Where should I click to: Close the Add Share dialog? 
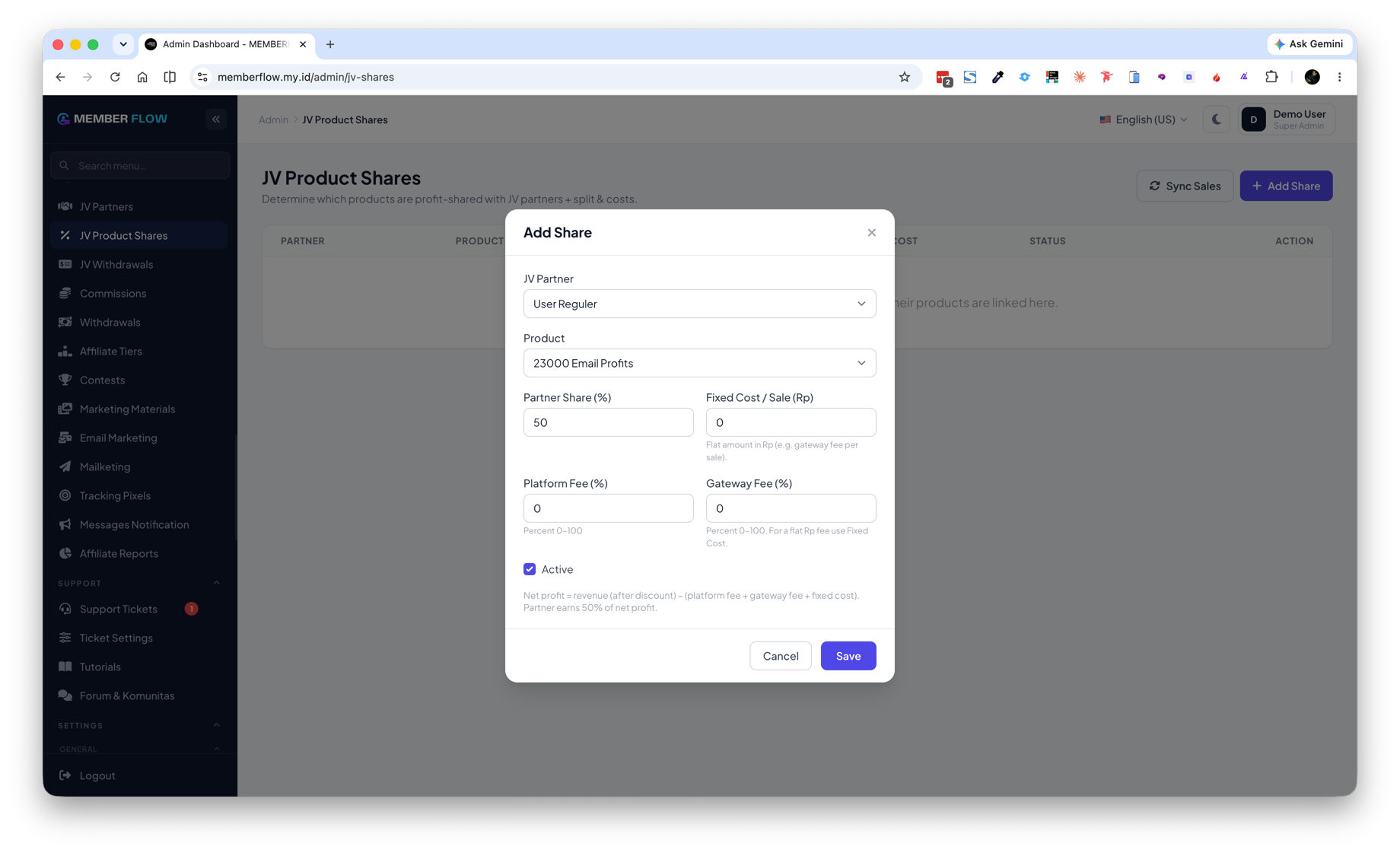pyautogui.click(x=871, y=232)
